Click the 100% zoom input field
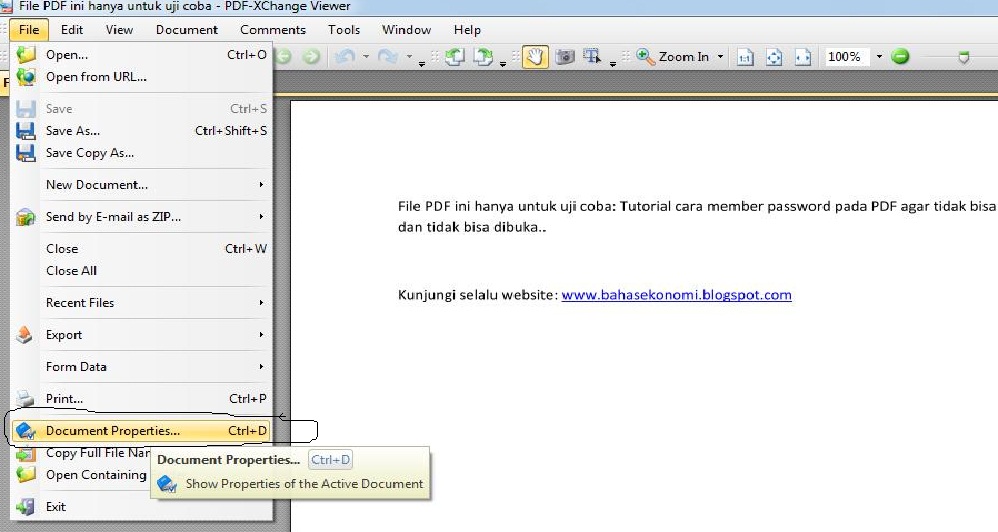998x532 pixels. coord(846,57)
